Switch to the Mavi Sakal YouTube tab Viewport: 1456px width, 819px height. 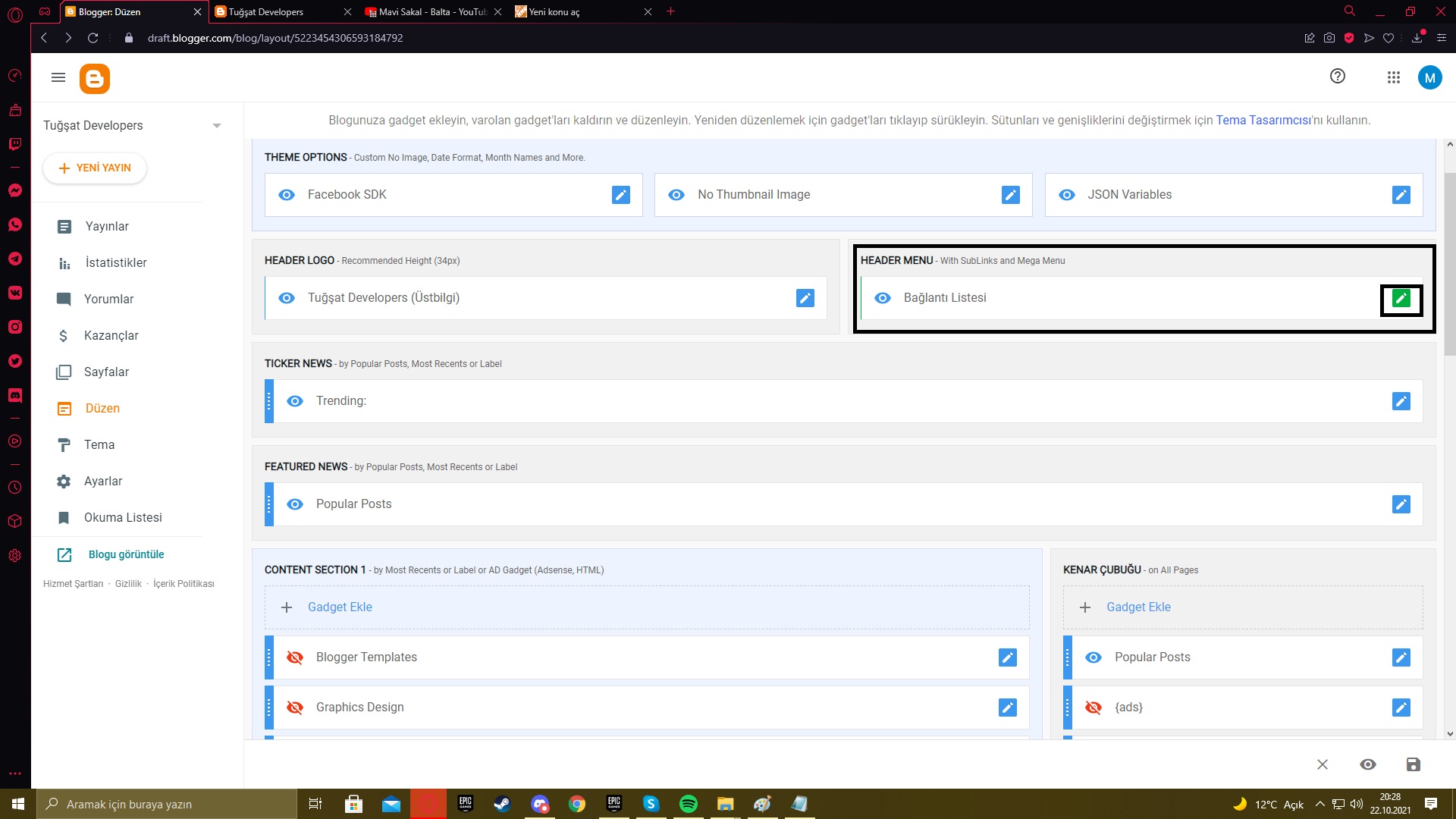coord(432,11)
